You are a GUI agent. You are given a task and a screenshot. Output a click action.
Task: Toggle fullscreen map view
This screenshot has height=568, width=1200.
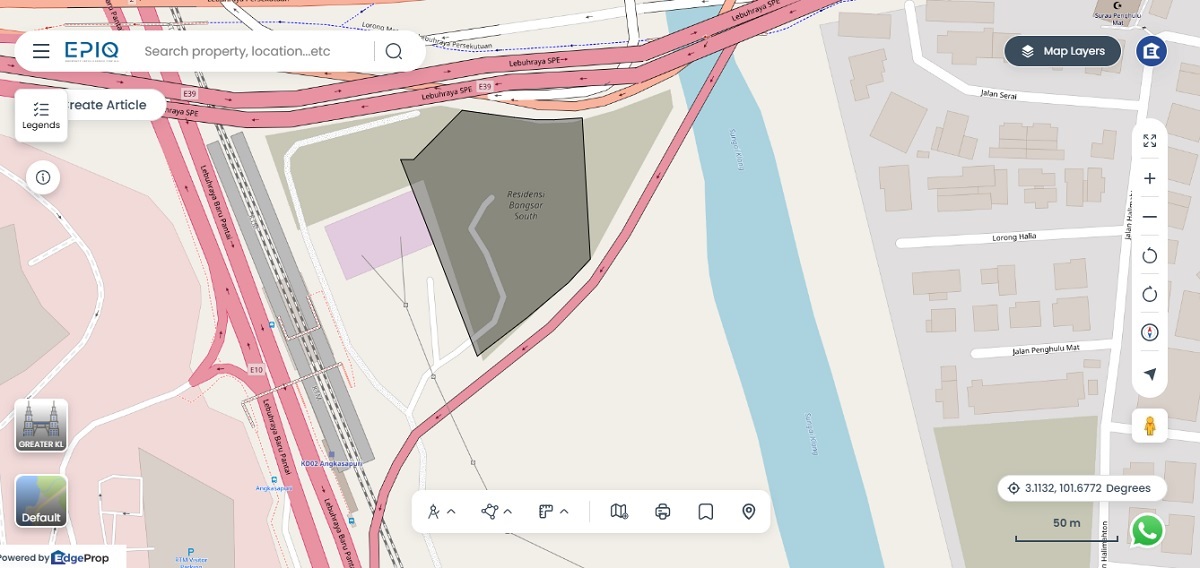[x=1150, y=141]
